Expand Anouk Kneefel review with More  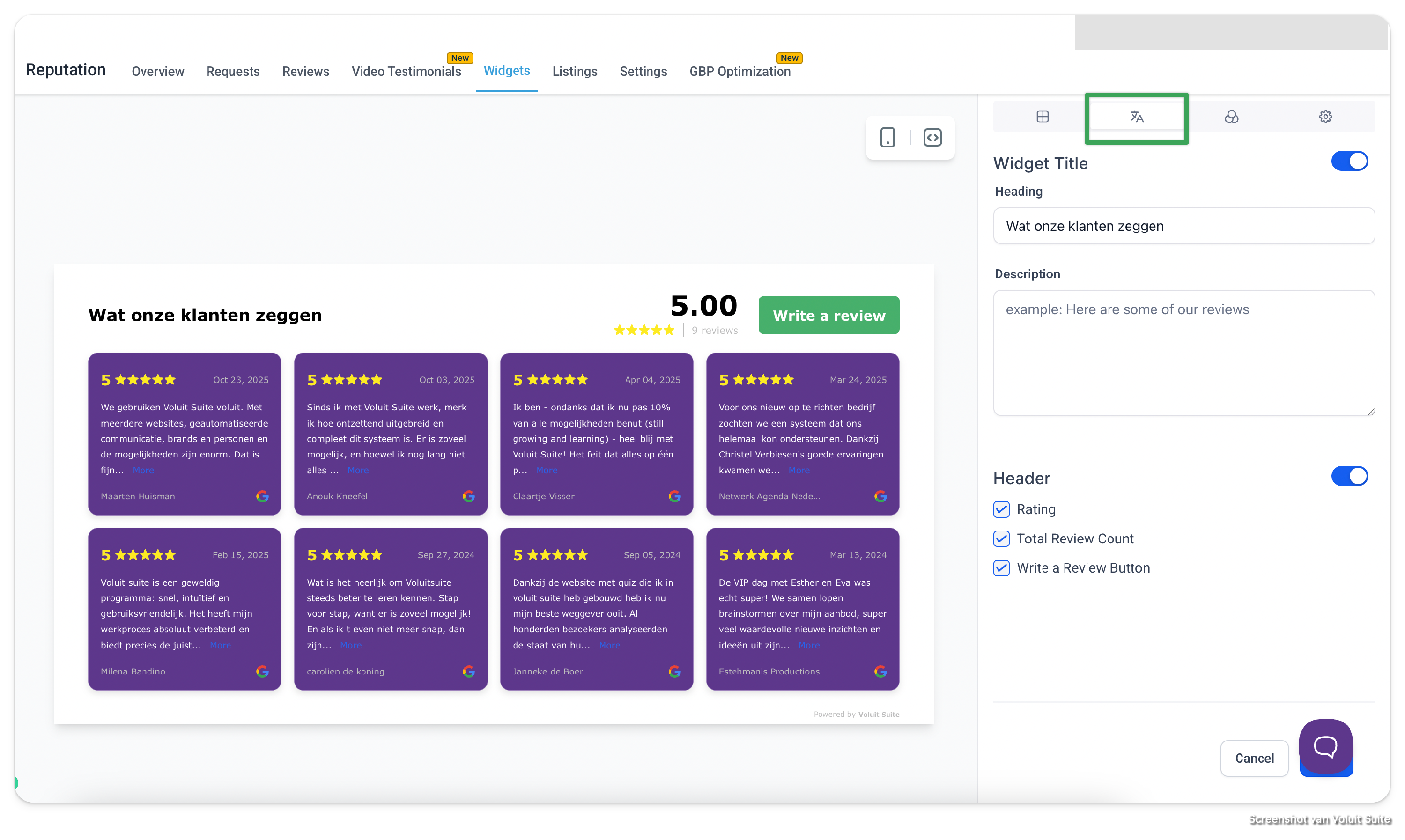click(x=358, y=471)
